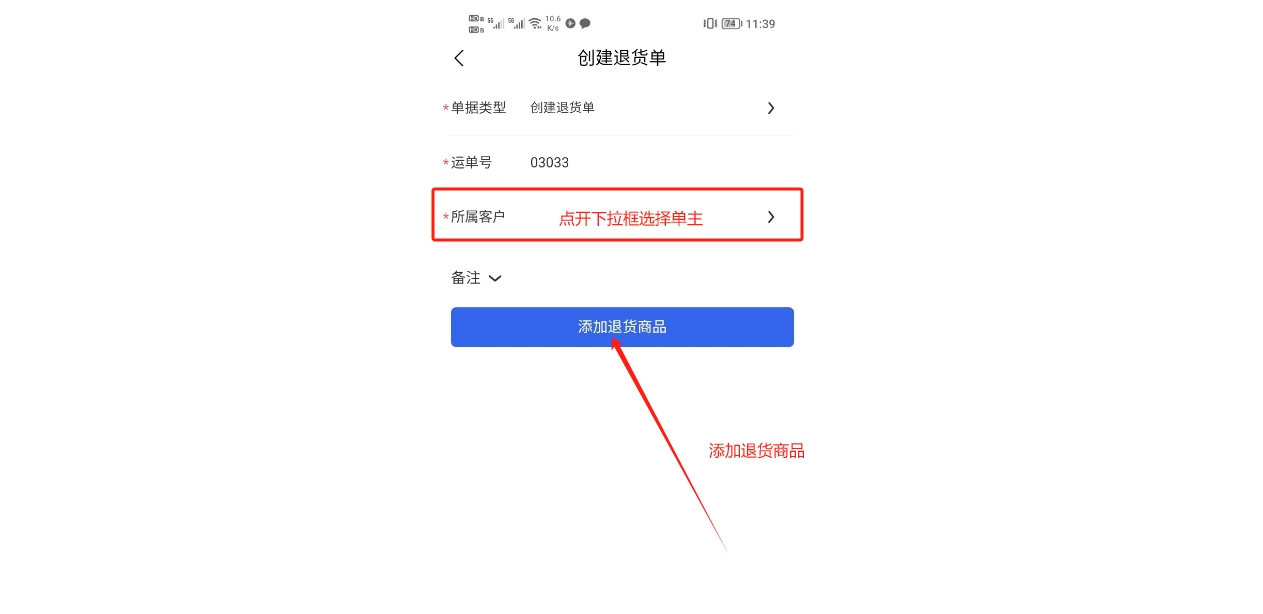Tap the battery indicator icon
This screenshot has width=1263, height=614.
[731, 23]
